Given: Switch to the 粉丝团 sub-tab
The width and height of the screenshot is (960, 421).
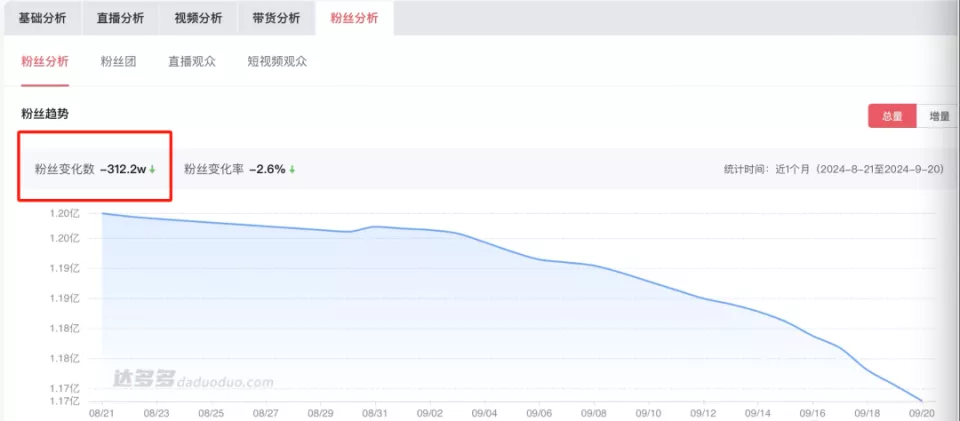Looking at the screenshot, I should tap(118, 62).
